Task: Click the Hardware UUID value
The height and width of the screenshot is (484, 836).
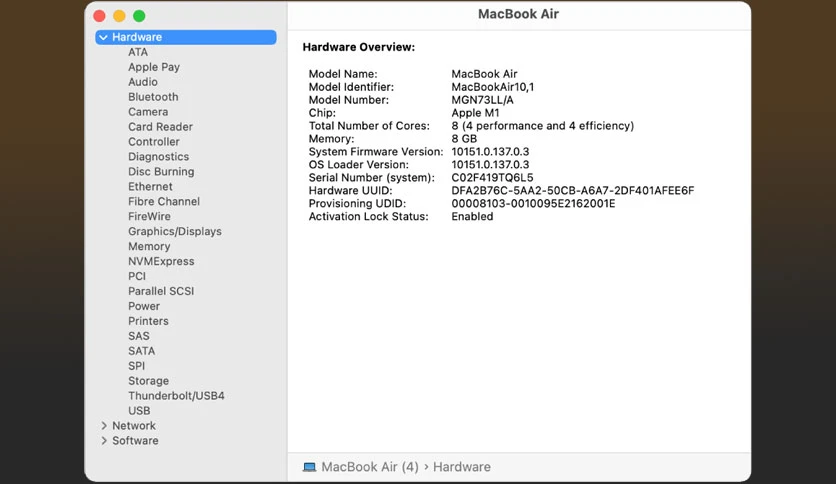Action: point(573,190)
